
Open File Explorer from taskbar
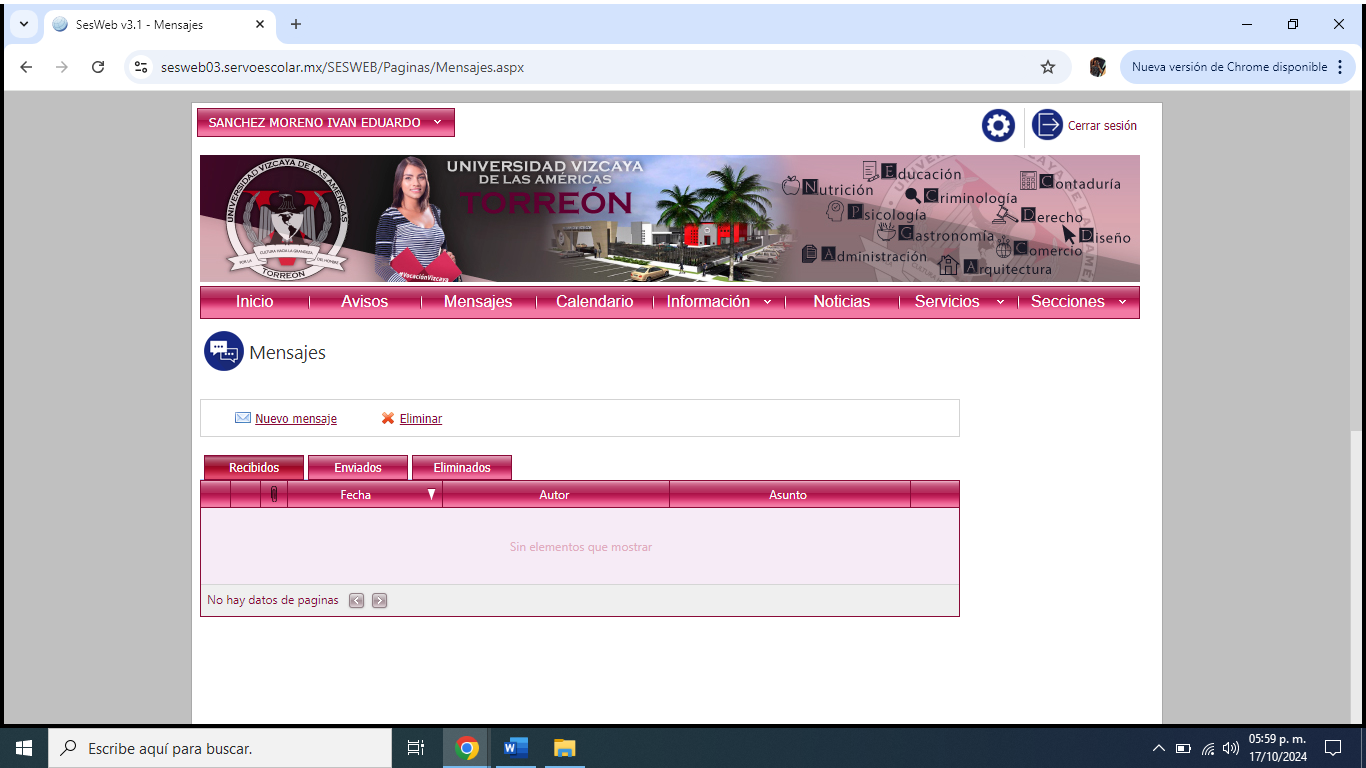pos(565,747)
